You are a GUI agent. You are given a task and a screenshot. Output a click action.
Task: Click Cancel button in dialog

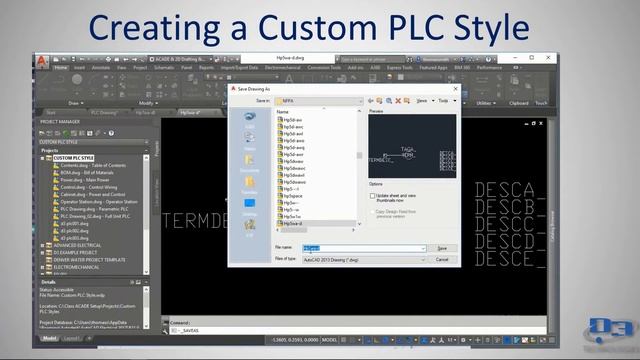[x=442, y=260]
